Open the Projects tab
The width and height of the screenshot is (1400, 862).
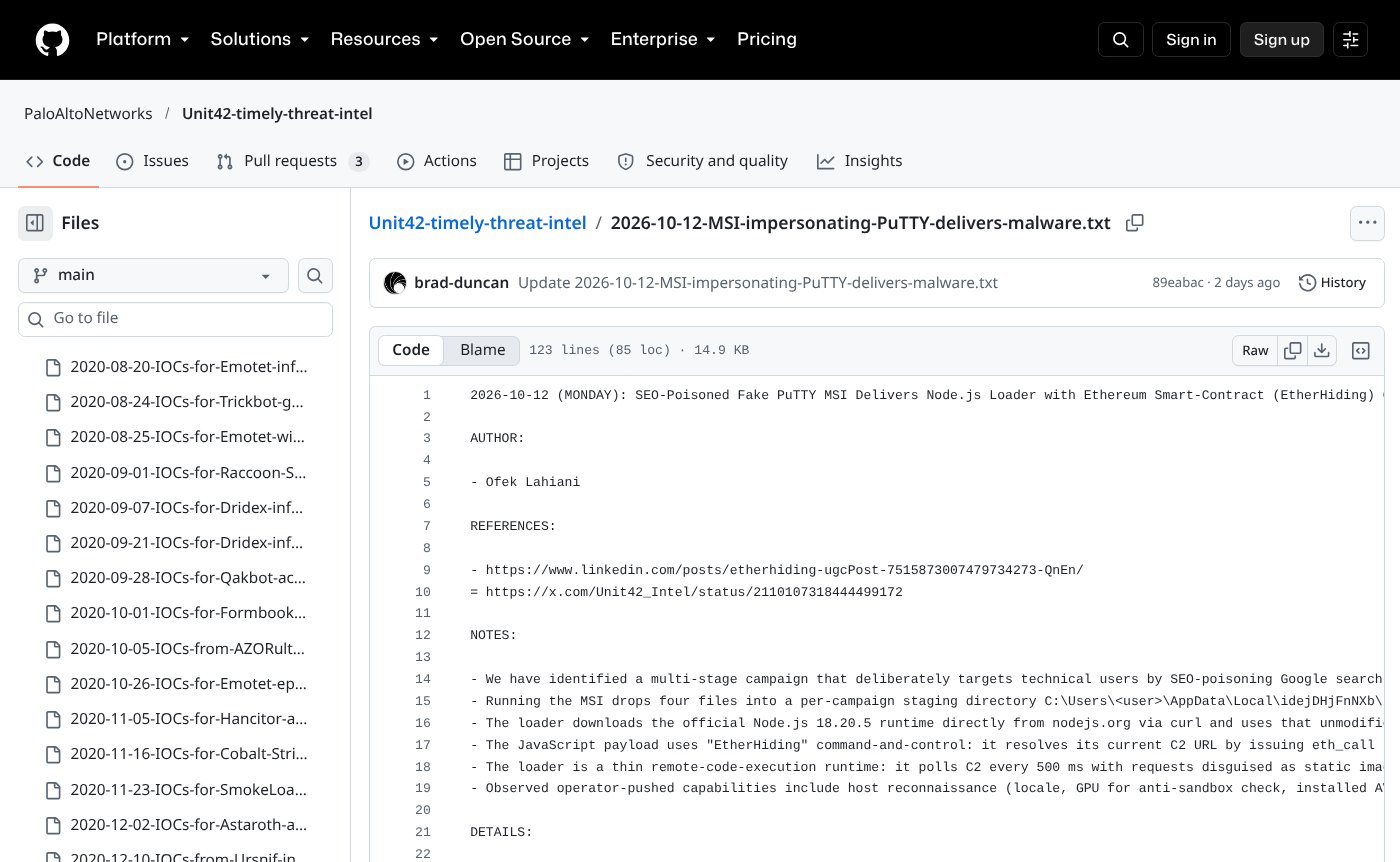coord(546,161)
